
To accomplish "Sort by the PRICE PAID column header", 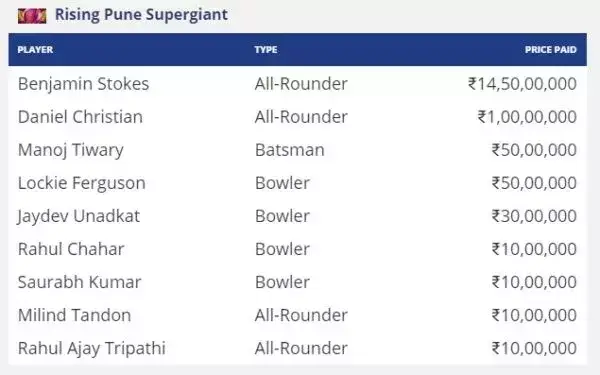I will (551, 50).
